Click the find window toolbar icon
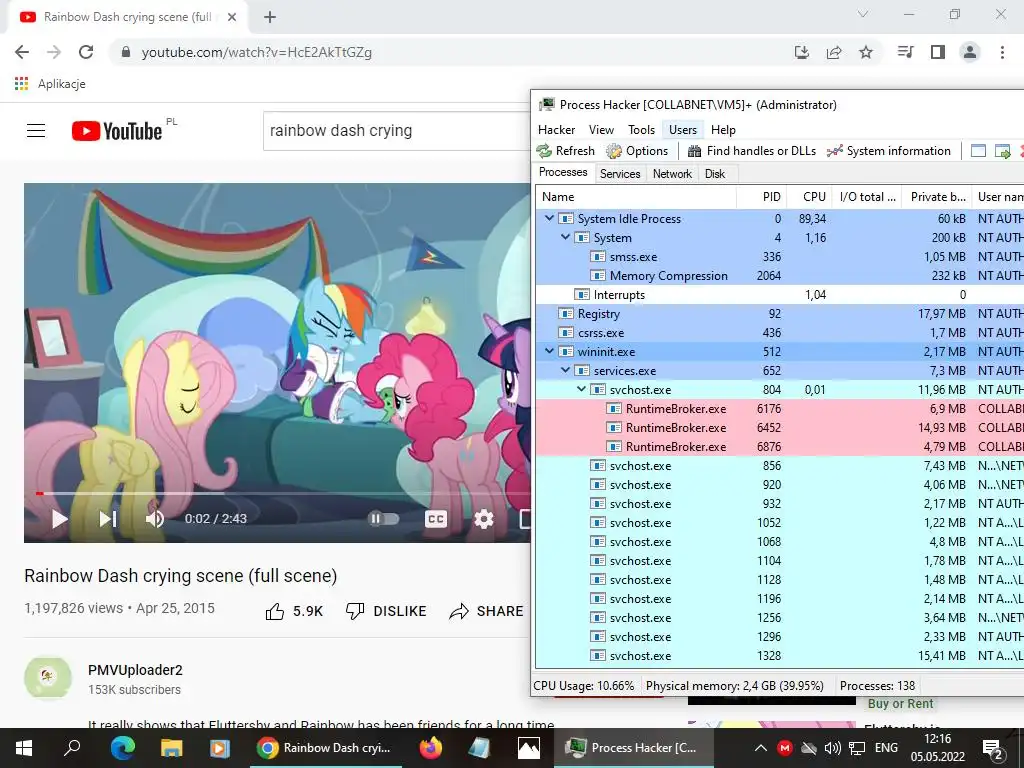 click(x=978, y=151)
